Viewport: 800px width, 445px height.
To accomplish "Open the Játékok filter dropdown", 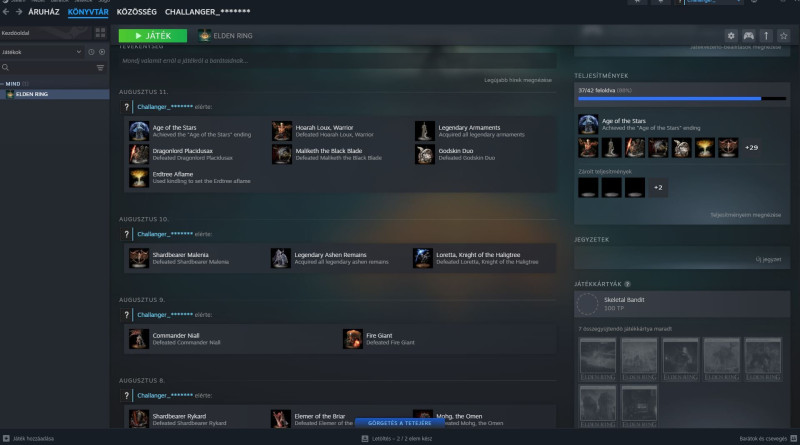I will tap(41, 52).
